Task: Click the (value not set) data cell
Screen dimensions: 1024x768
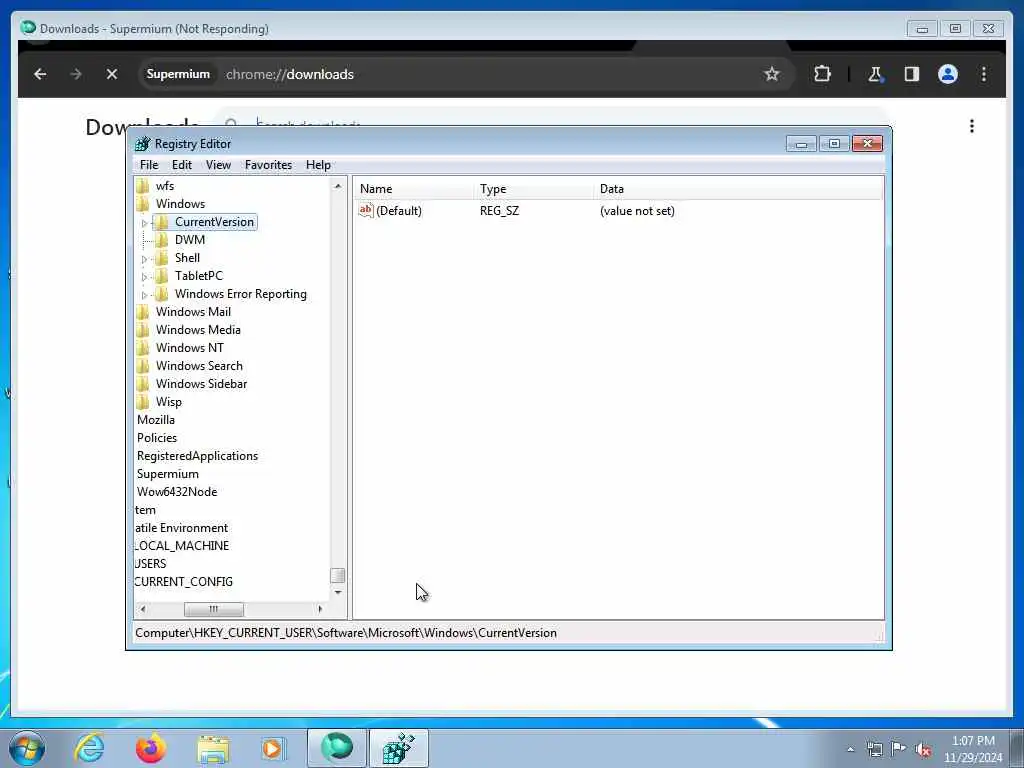Action: pyautogui.click(x=637, y=211)
